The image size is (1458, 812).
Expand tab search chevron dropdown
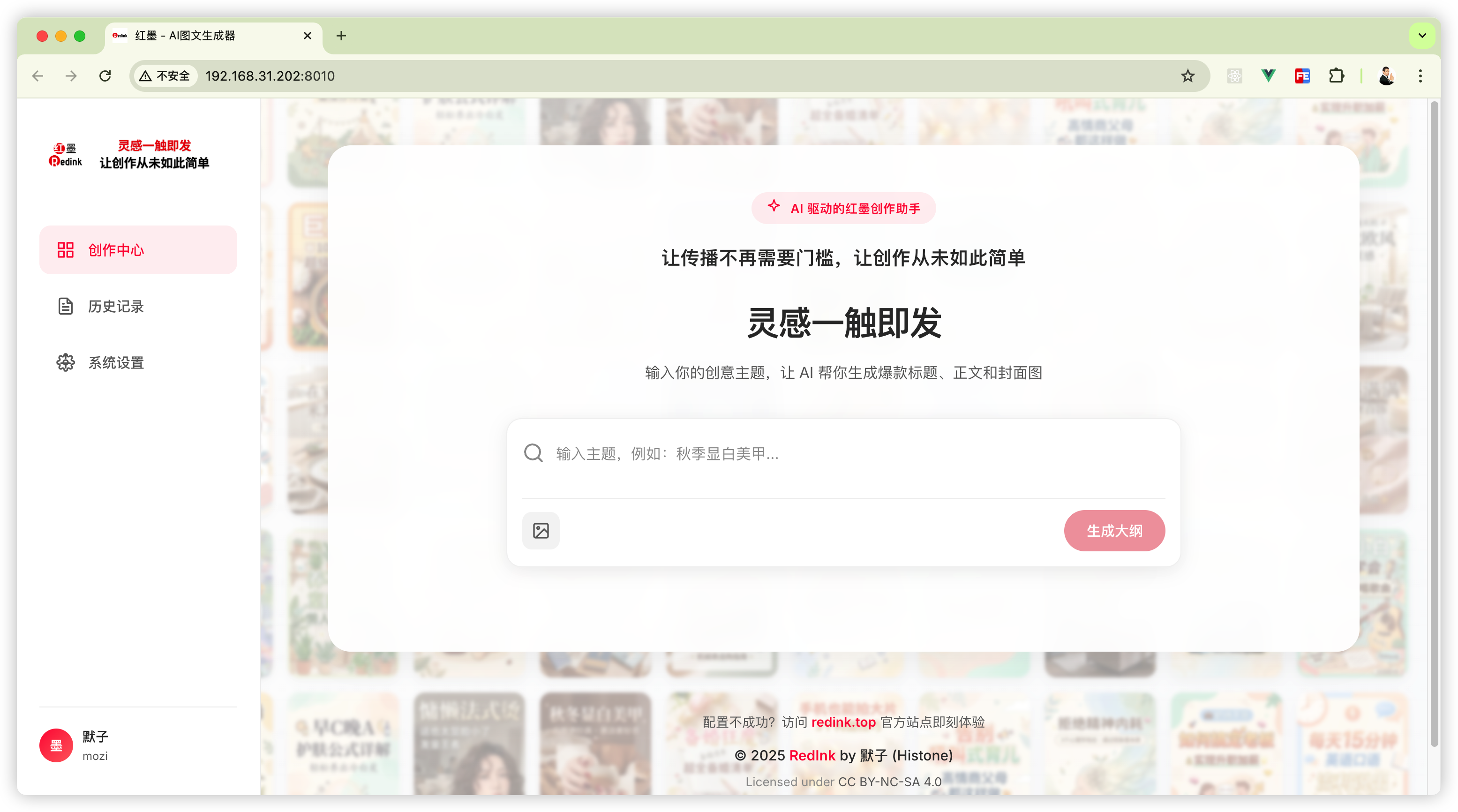click(x=1422, y=36)
